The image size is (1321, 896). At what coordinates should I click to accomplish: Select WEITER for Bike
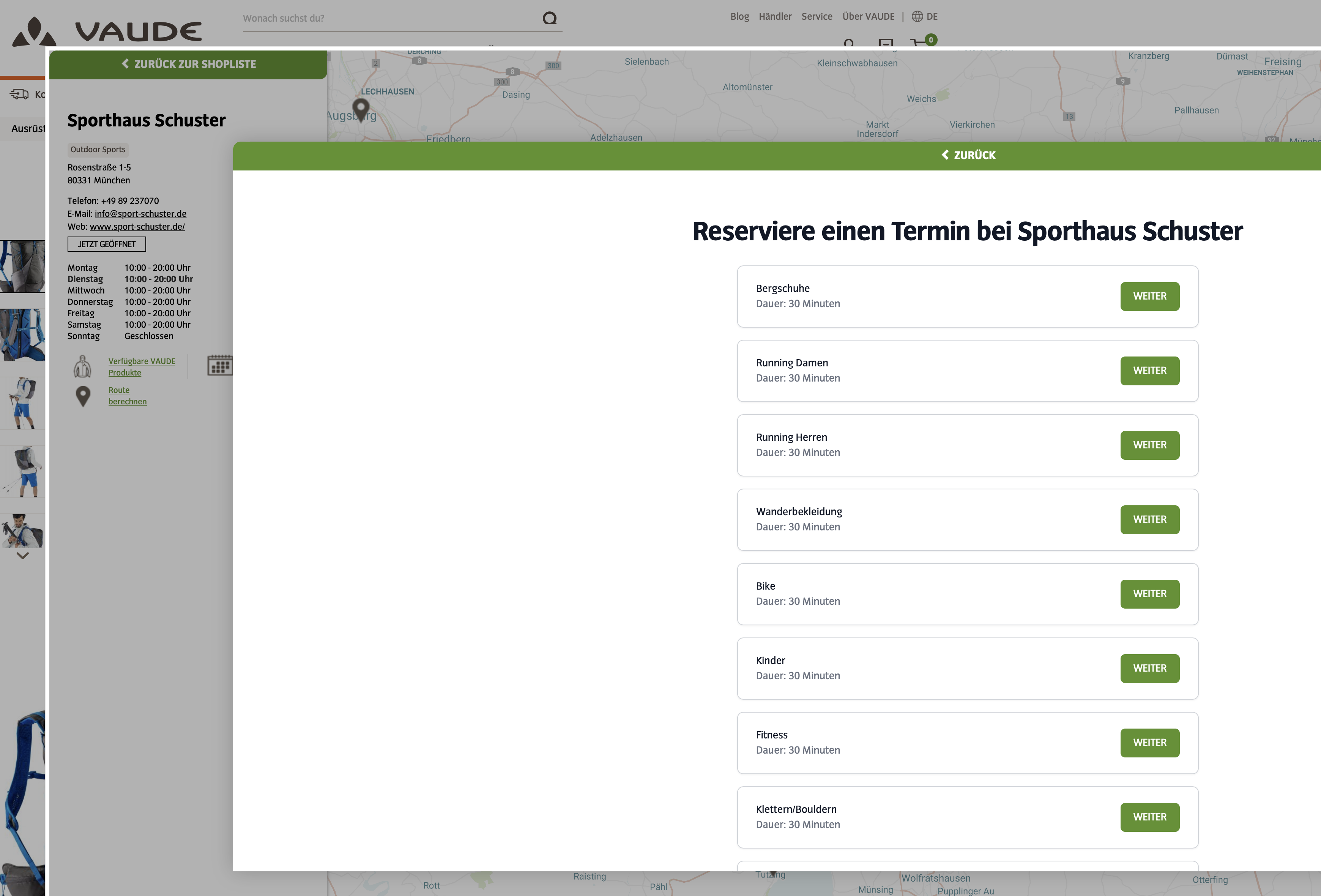point(1149,594)
